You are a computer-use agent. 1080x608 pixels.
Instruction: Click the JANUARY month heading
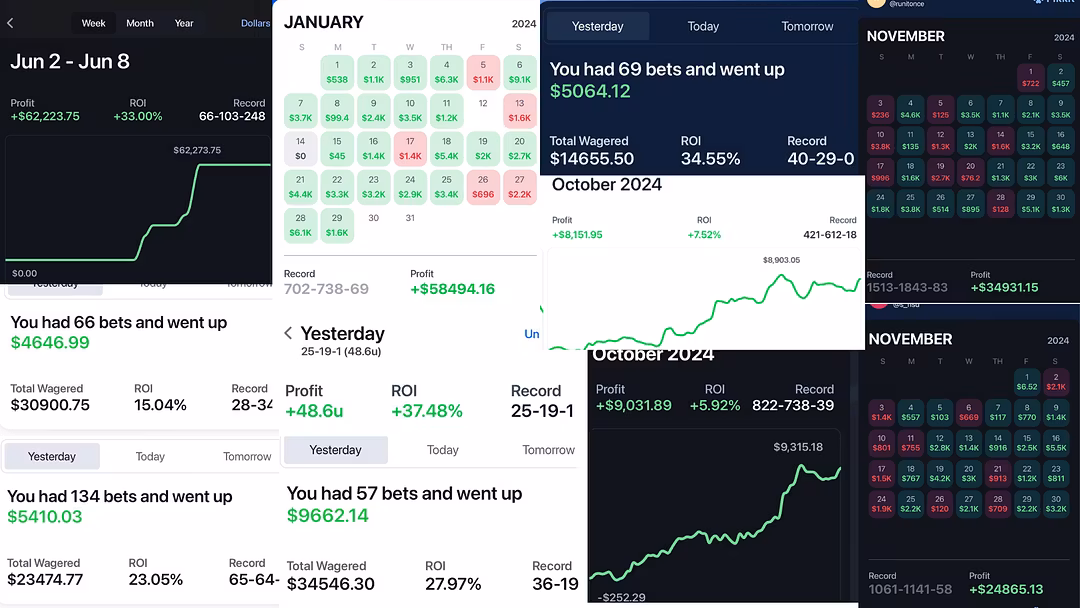click(323, 22)
